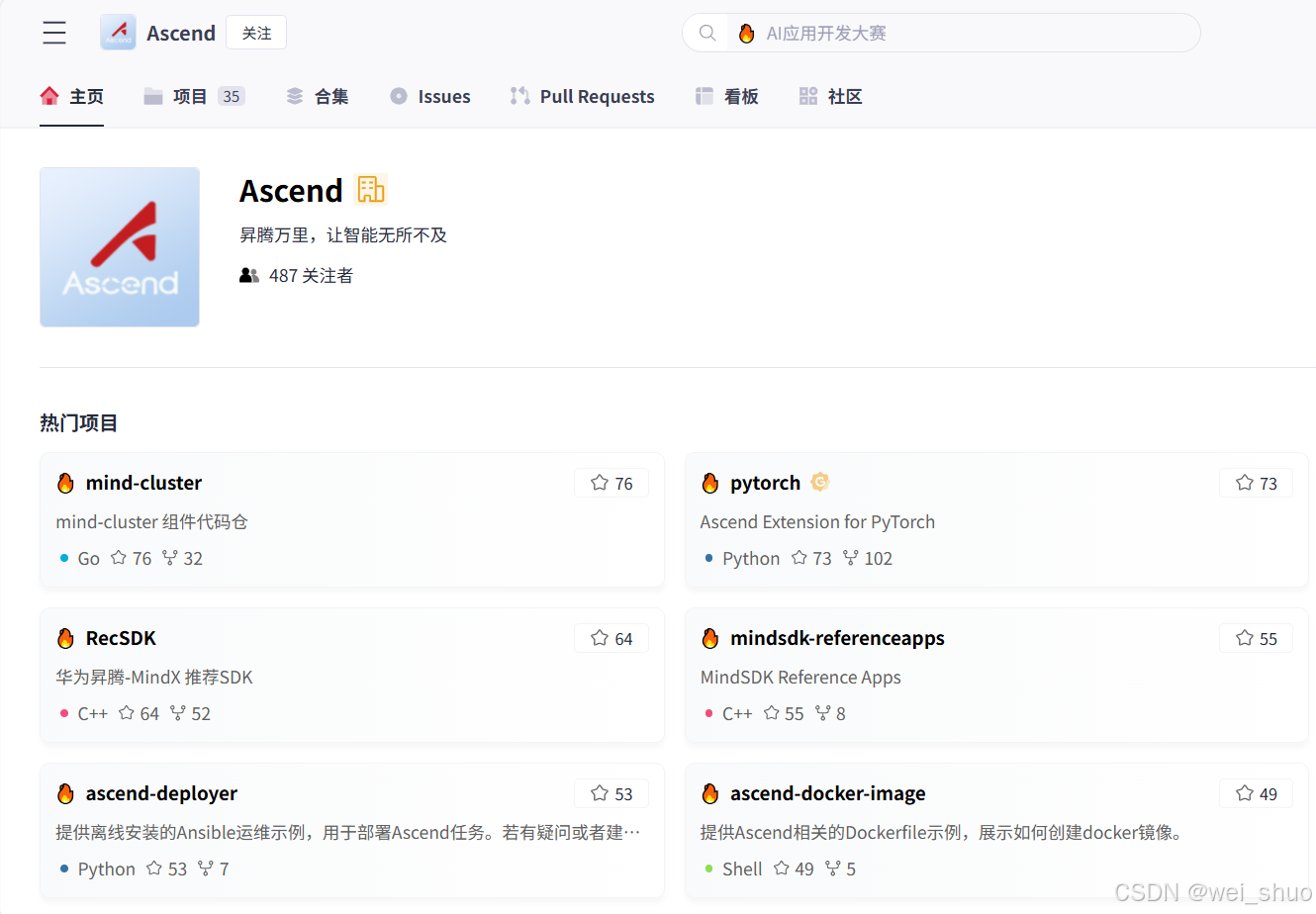1316x914 pixels.
Task: Open the Pull Requests tab
Action: [x=582, y=96]
